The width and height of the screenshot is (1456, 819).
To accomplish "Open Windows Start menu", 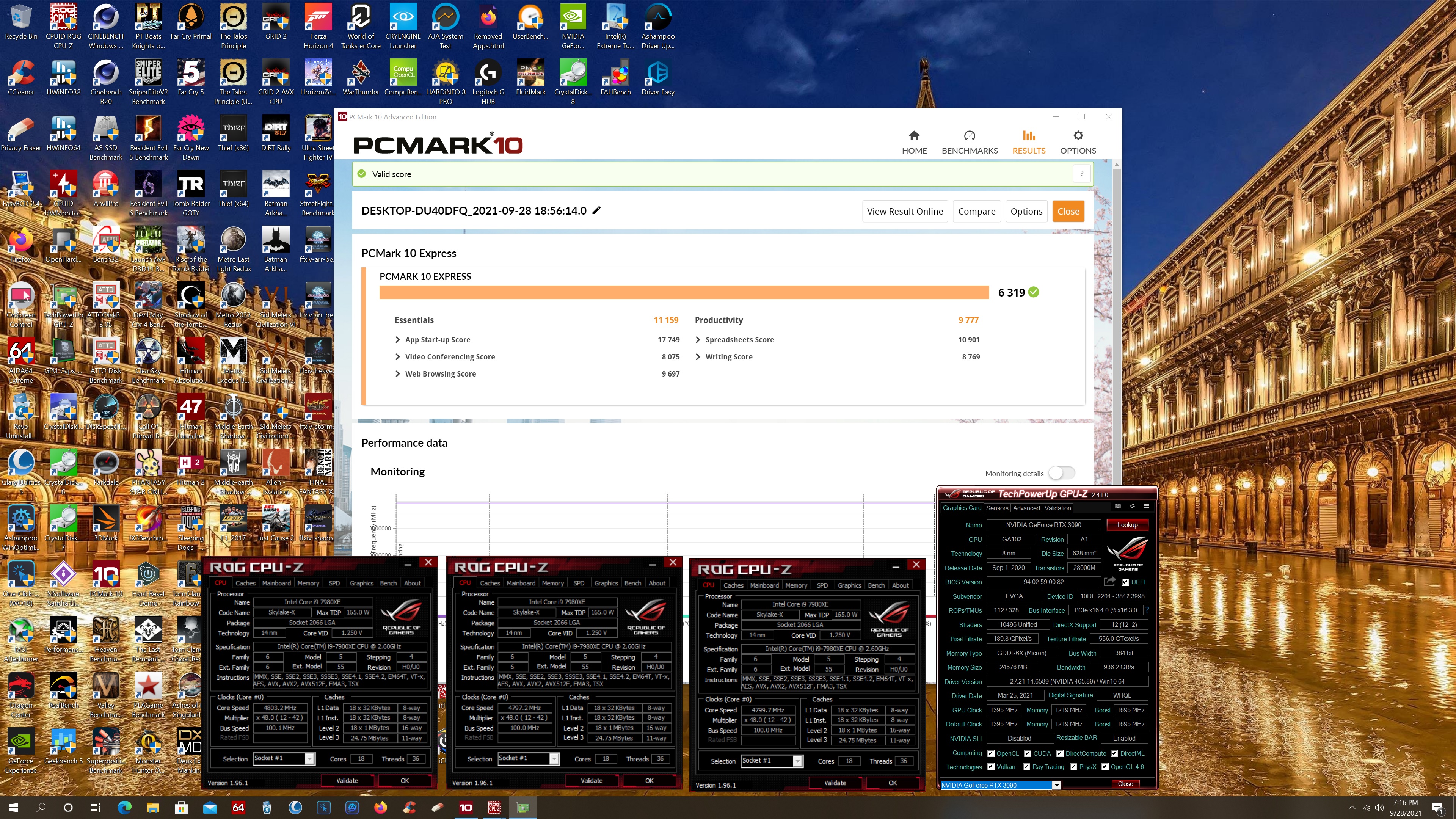I will (x=14, y=807).
